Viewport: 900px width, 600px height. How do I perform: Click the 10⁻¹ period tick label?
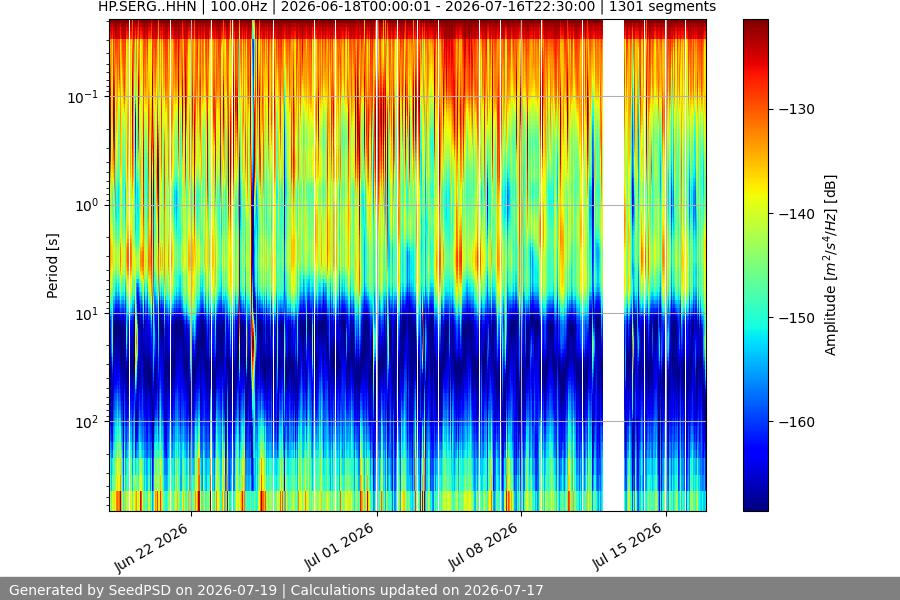pos(82,97)
